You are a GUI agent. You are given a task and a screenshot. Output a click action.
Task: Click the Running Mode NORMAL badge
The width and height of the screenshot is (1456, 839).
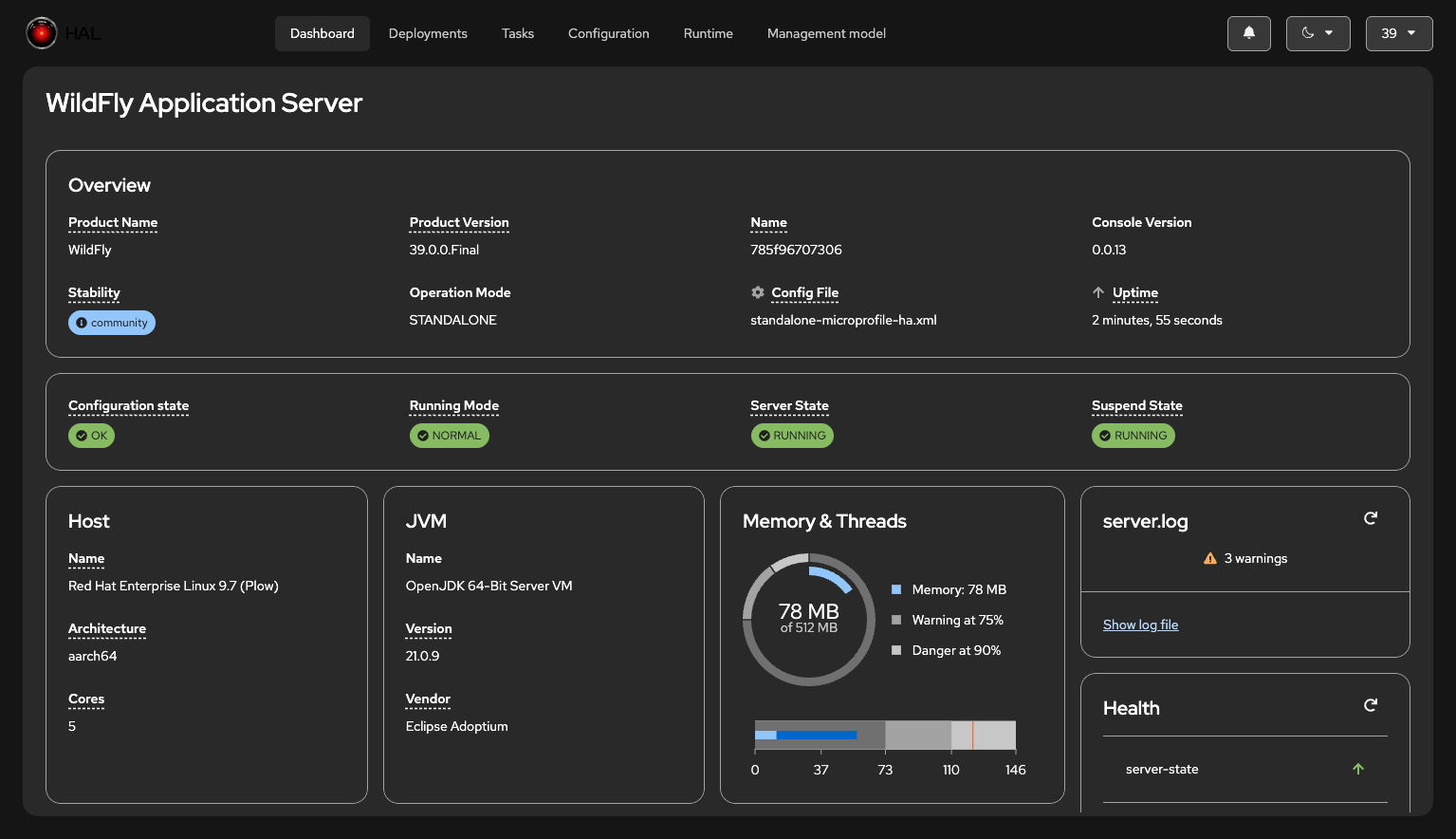click(x=450, y=436)
